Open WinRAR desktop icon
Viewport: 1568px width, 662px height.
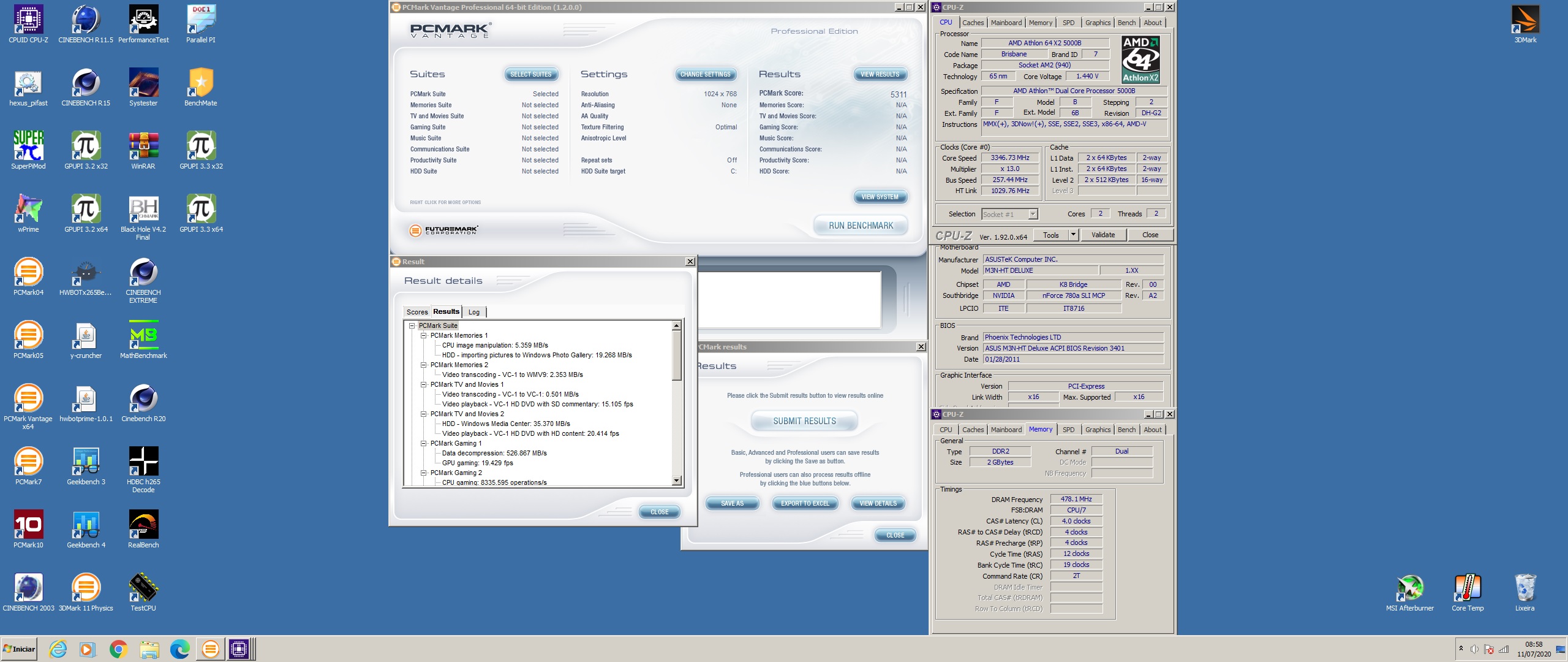(143, 151)
